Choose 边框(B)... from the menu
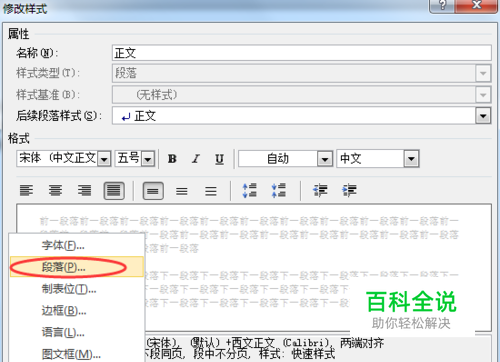 point(77,311)
